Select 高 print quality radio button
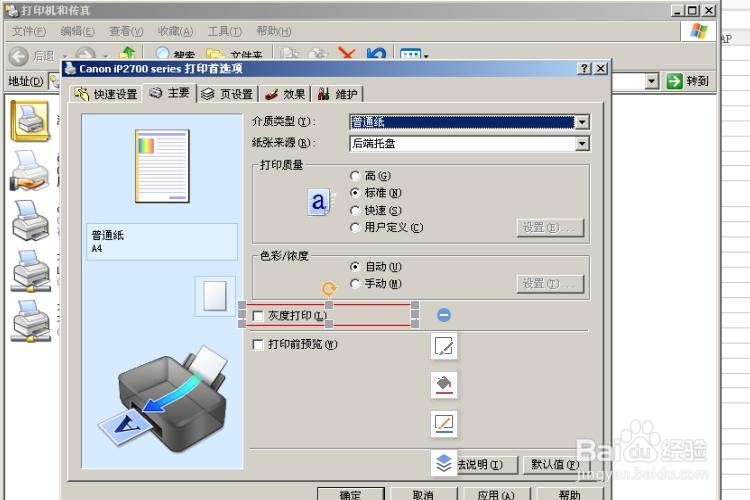Image resolution: width=750 pixels, height=500 pixels. click(354, 176)
